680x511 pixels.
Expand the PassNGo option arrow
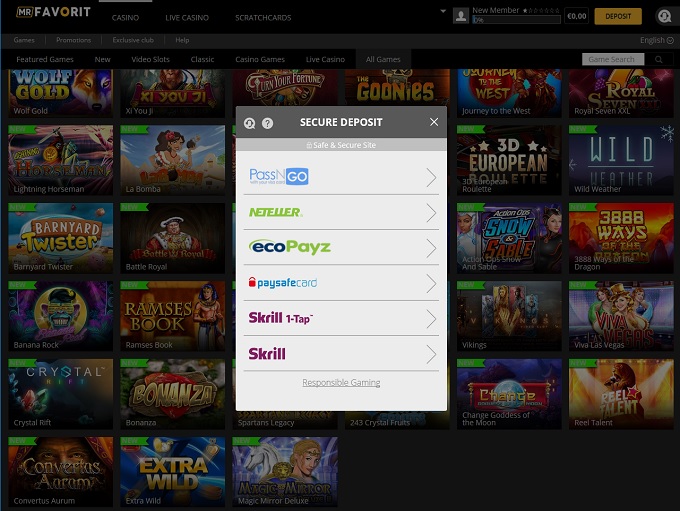[x=431, y=177]
